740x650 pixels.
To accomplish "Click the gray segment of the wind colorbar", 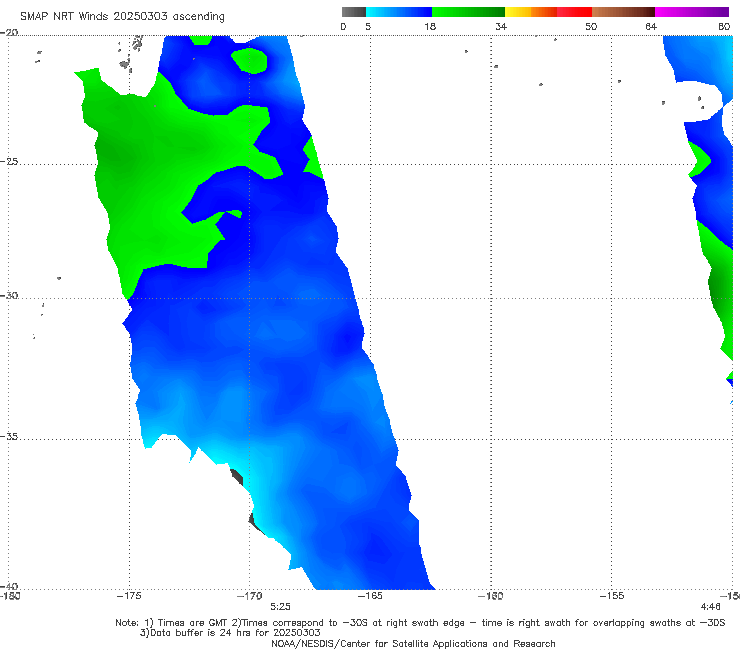I will pos(354,12).
